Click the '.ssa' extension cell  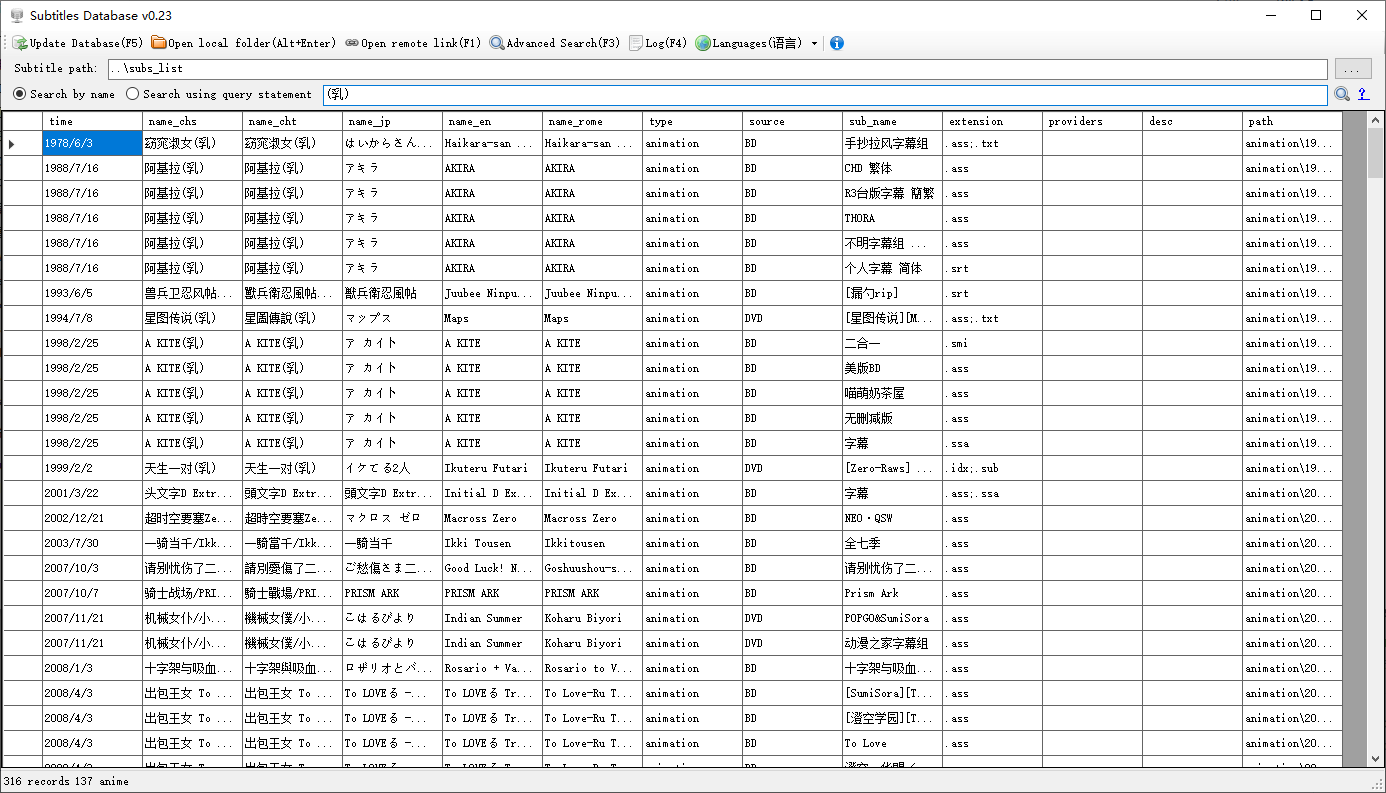tap(992, 443)
